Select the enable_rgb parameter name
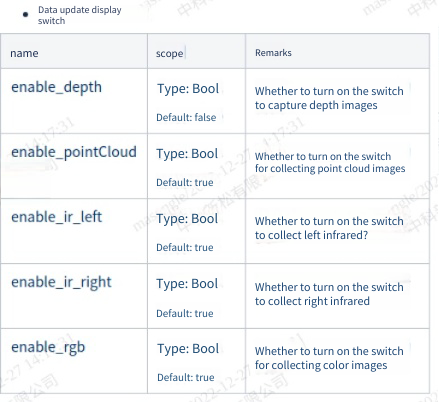This screenshot has height=402, width=439. pyautogui.click(x=48, y=348)
